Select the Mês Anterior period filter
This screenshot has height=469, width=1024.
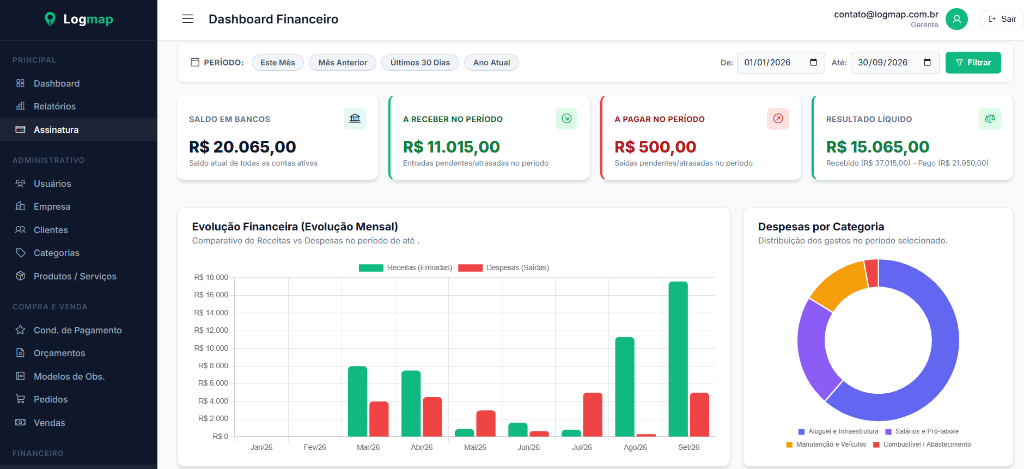point(342,63)
